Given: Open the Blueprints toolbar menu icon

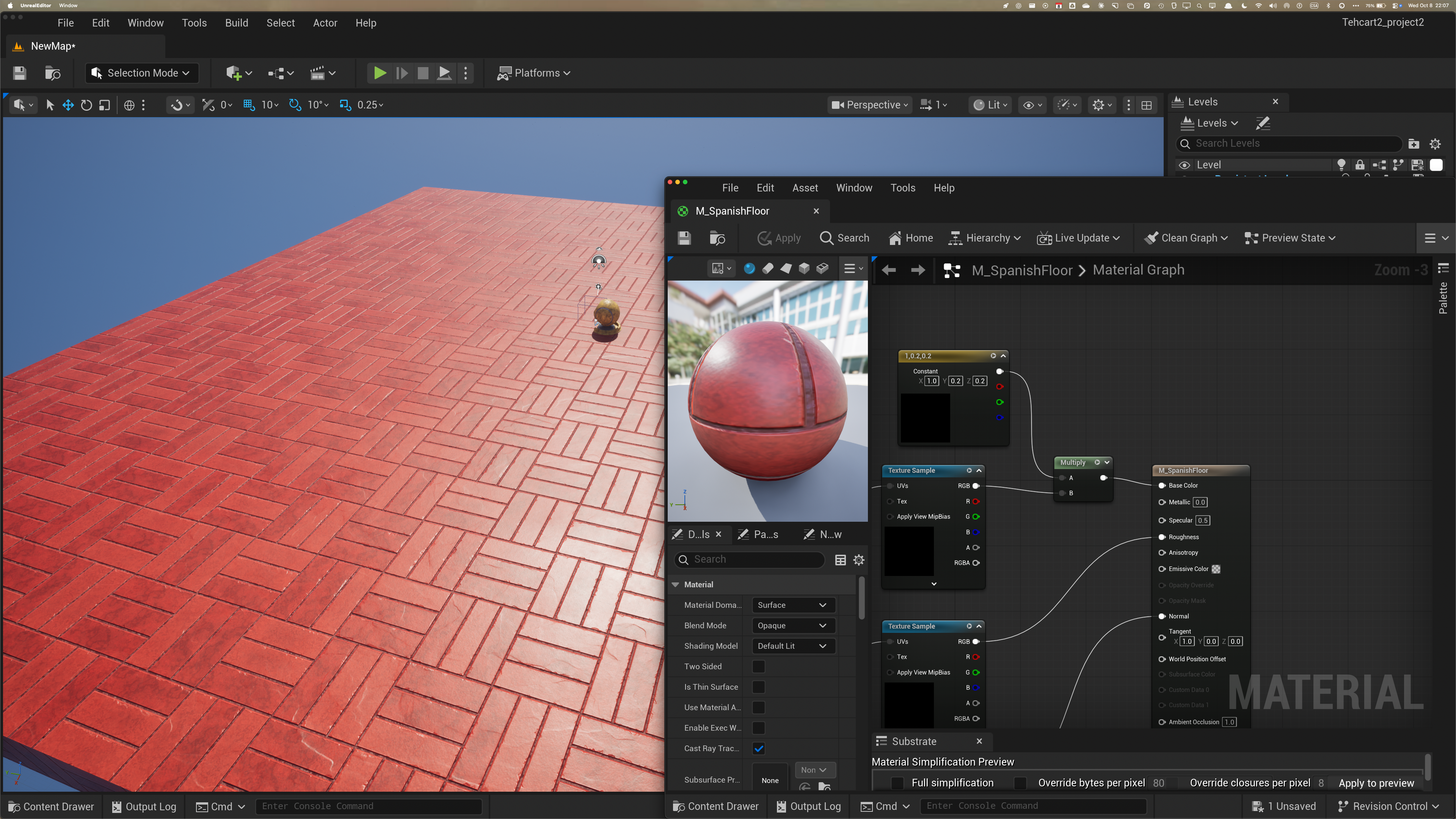Looking at the screenshot, I should tap(281, 73).
